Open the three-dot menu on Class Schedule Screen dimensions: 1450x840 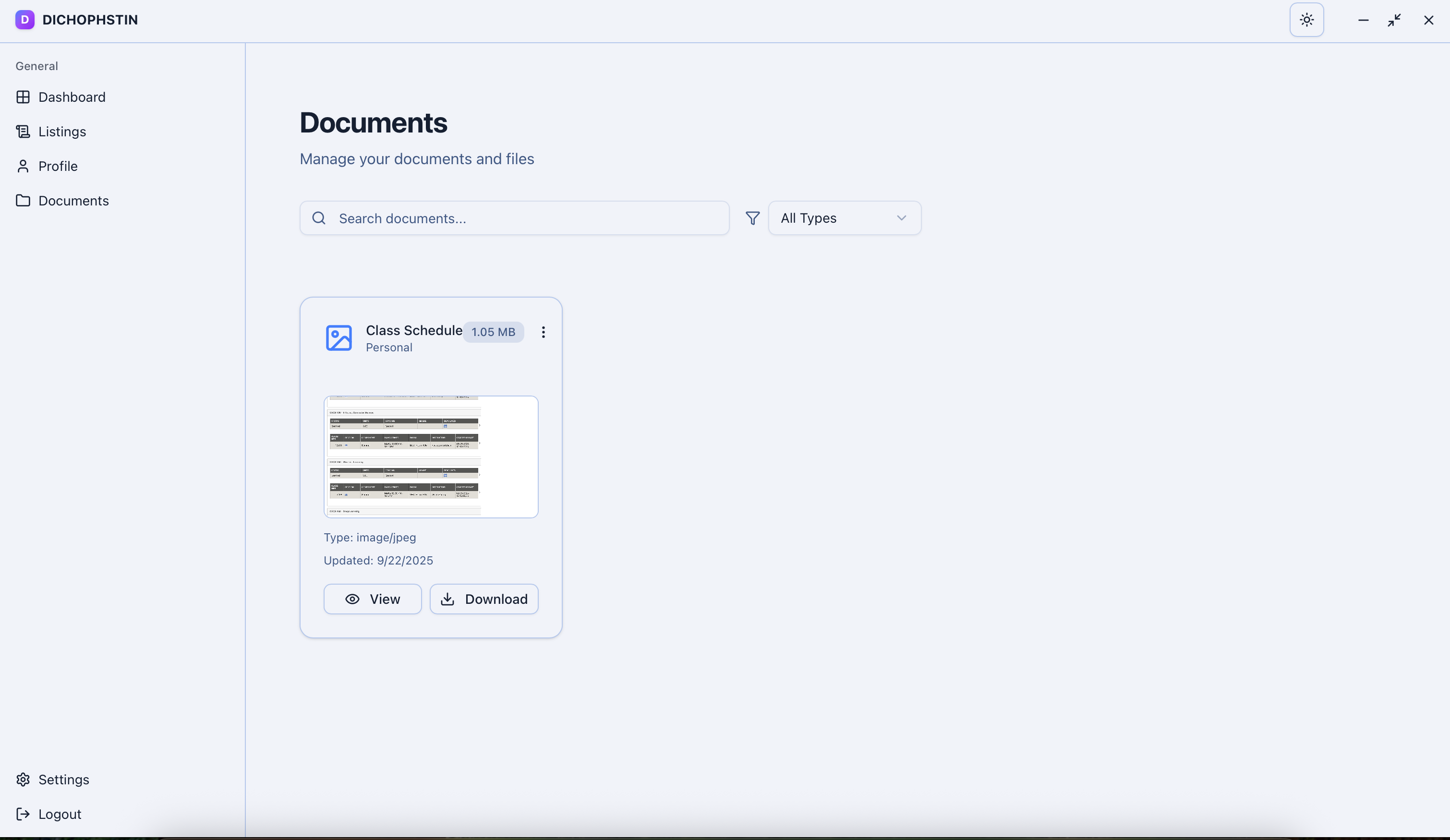543,332
